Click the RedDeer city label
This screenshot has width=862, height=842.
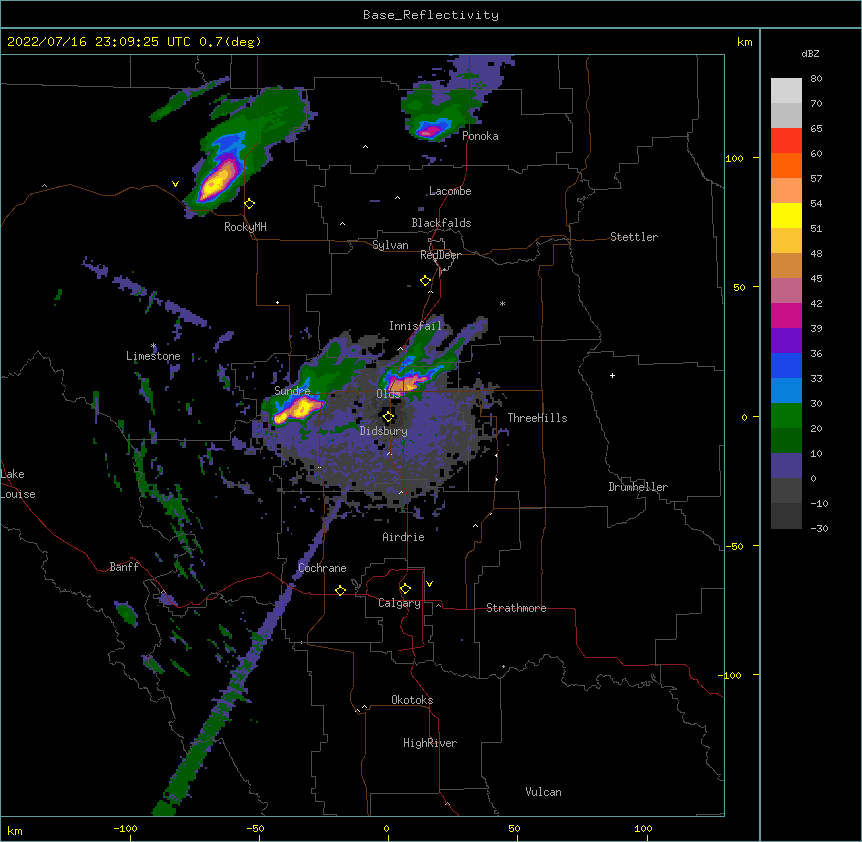440,255
